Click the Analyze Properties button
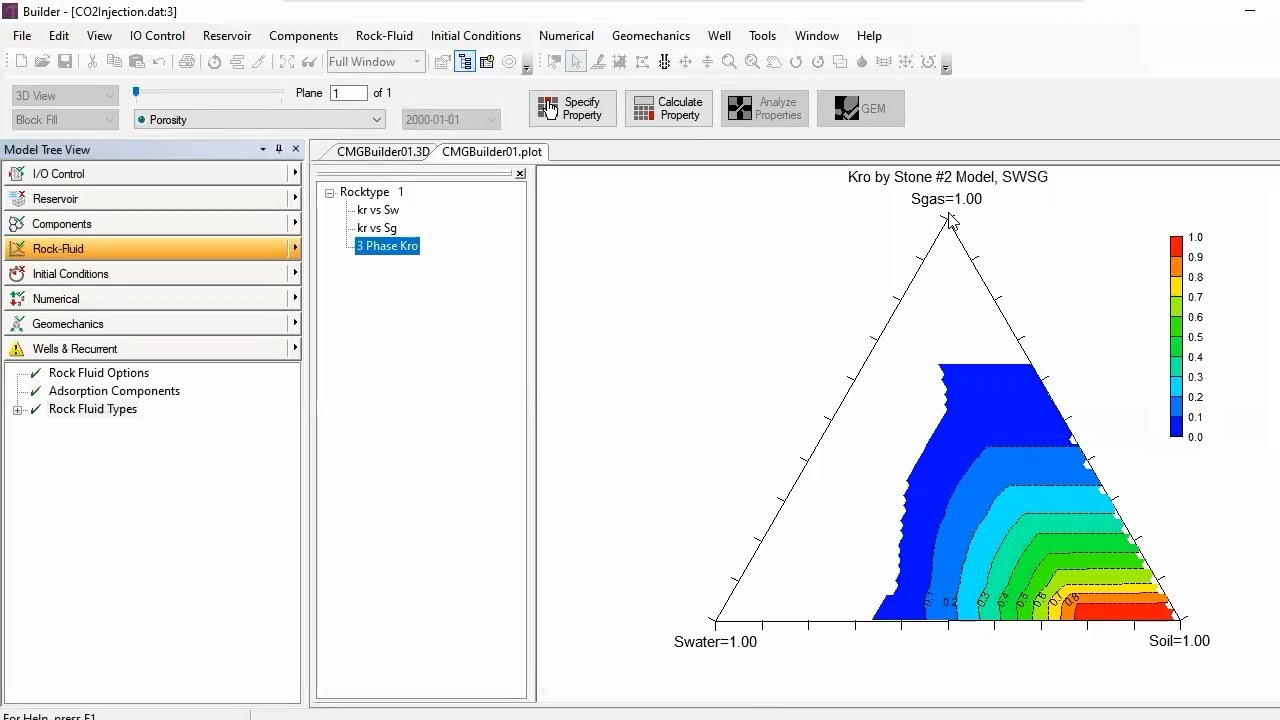 click(765, 108)
